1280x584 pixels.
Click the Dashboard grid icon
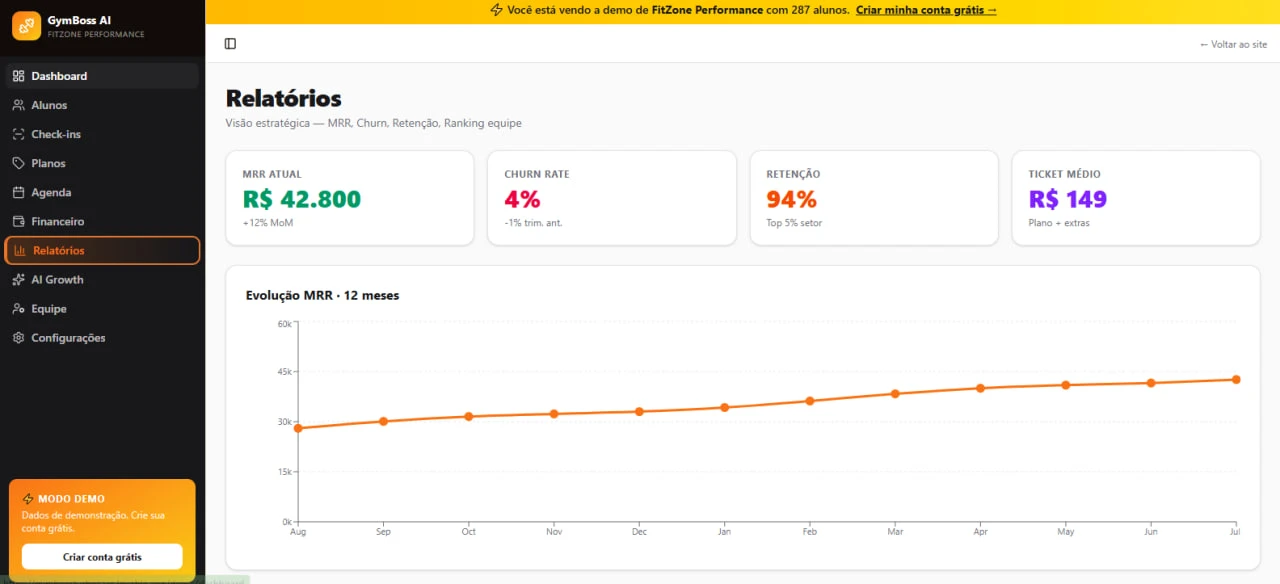coord(18,76)
